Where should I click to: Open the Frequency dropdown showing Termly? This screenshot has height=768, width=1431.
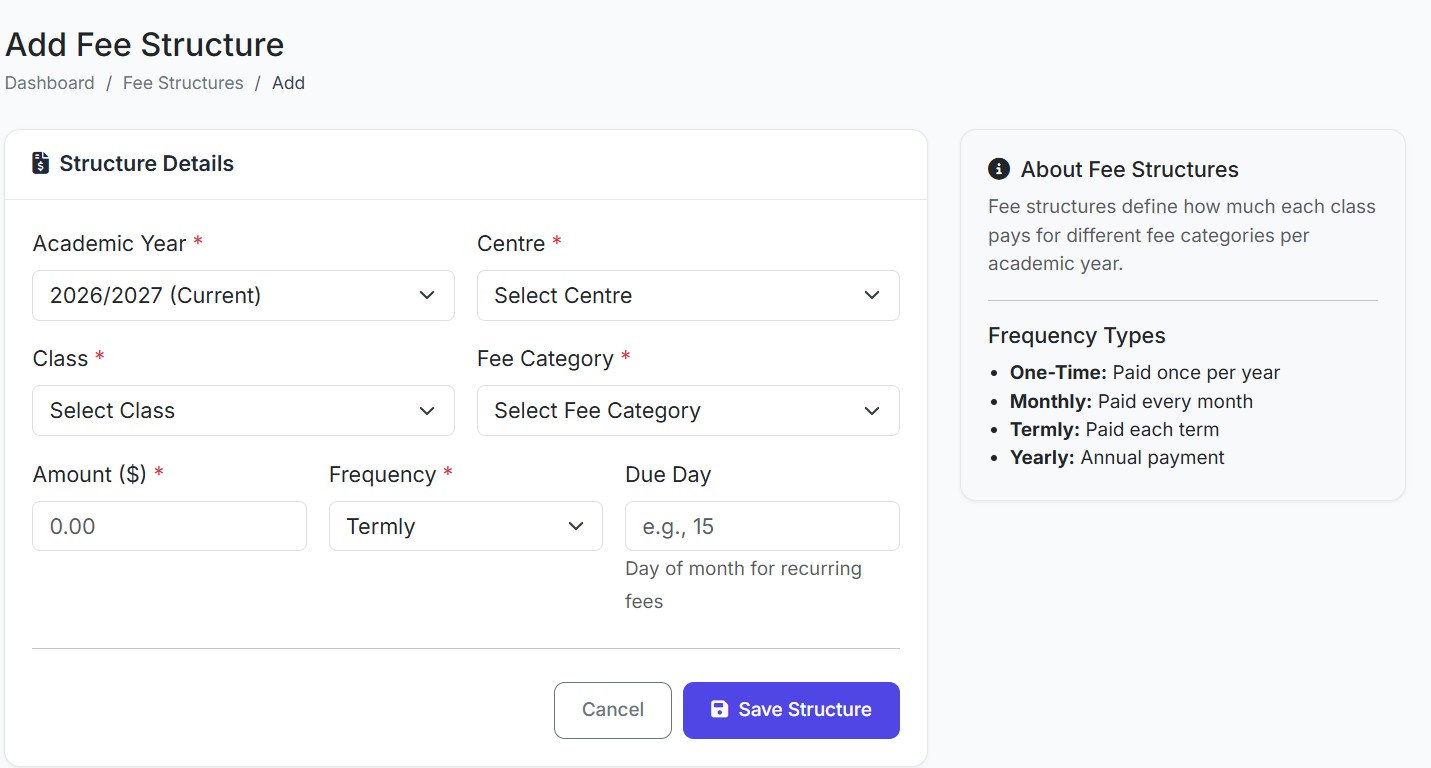click(465, 526)
